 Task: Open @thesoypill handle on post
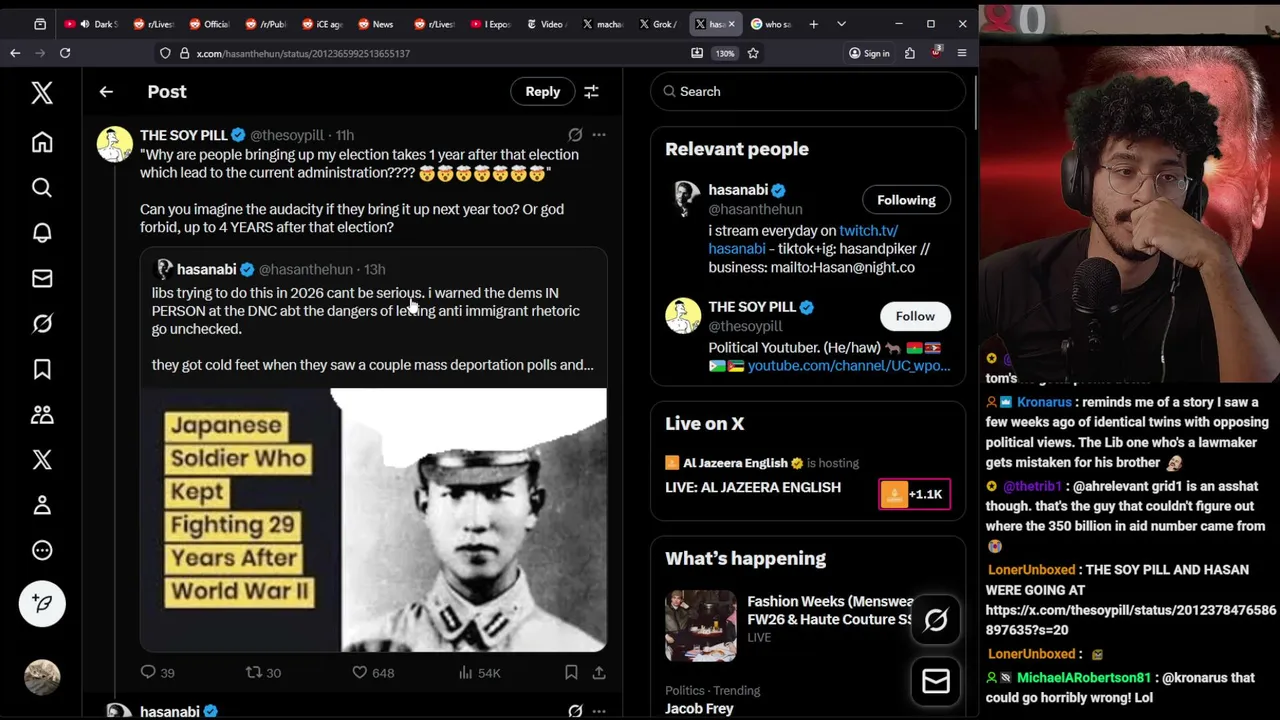[x=287, y=135]
